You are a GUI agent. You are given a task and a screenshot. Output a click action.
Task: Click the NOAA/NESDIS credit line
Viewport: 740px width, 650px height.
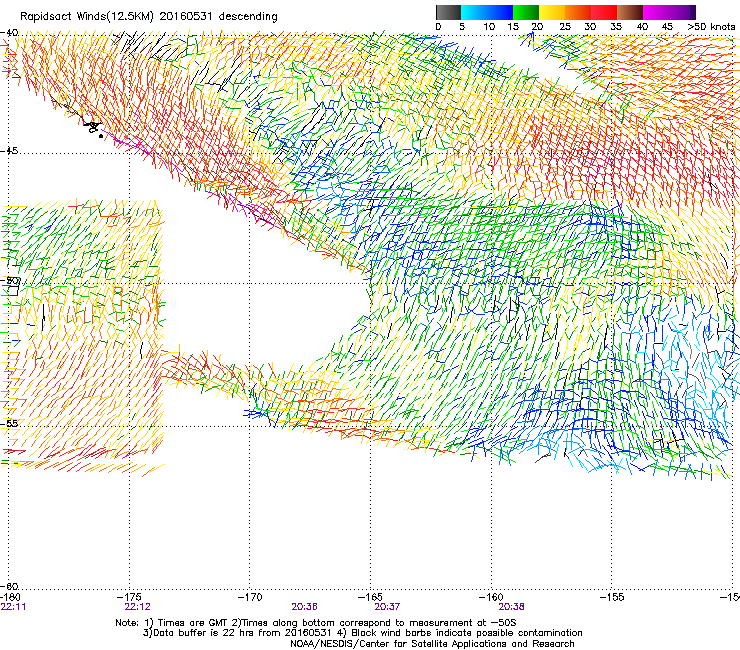432,644
